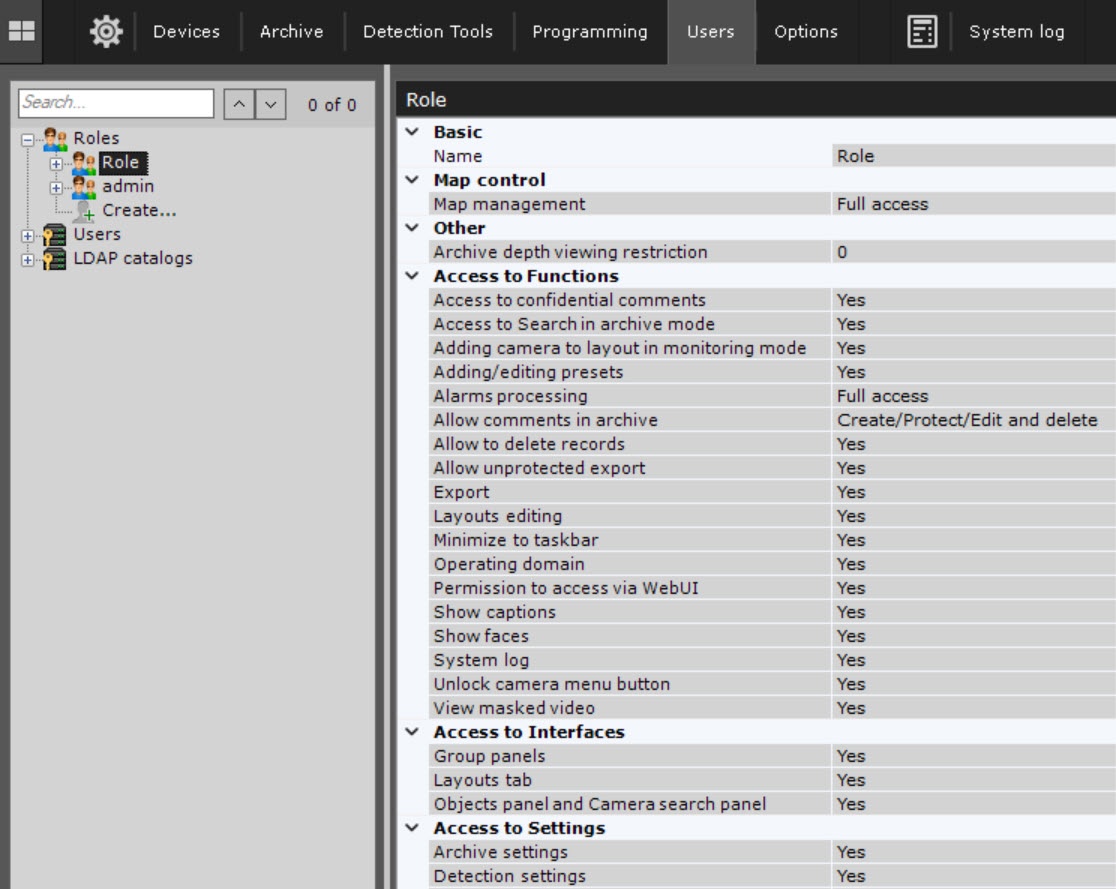1116x889 pixels.
Task: Click the System log document icon
Action: point(922,32)
